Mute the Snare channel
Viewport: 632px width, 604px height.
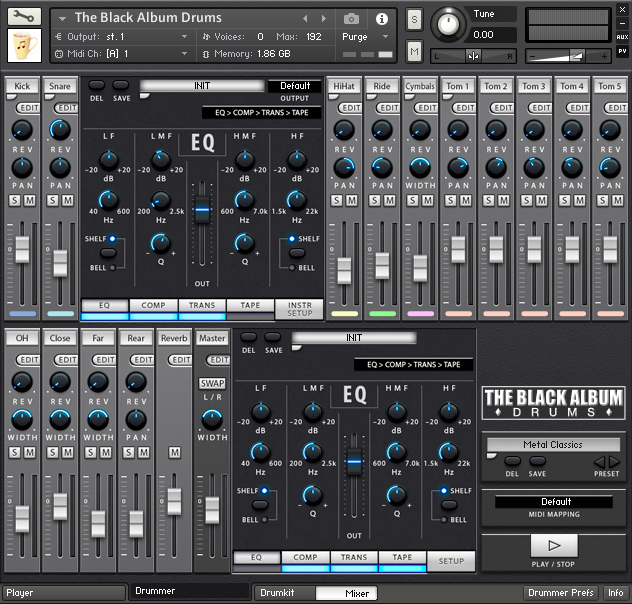(67, 200)
